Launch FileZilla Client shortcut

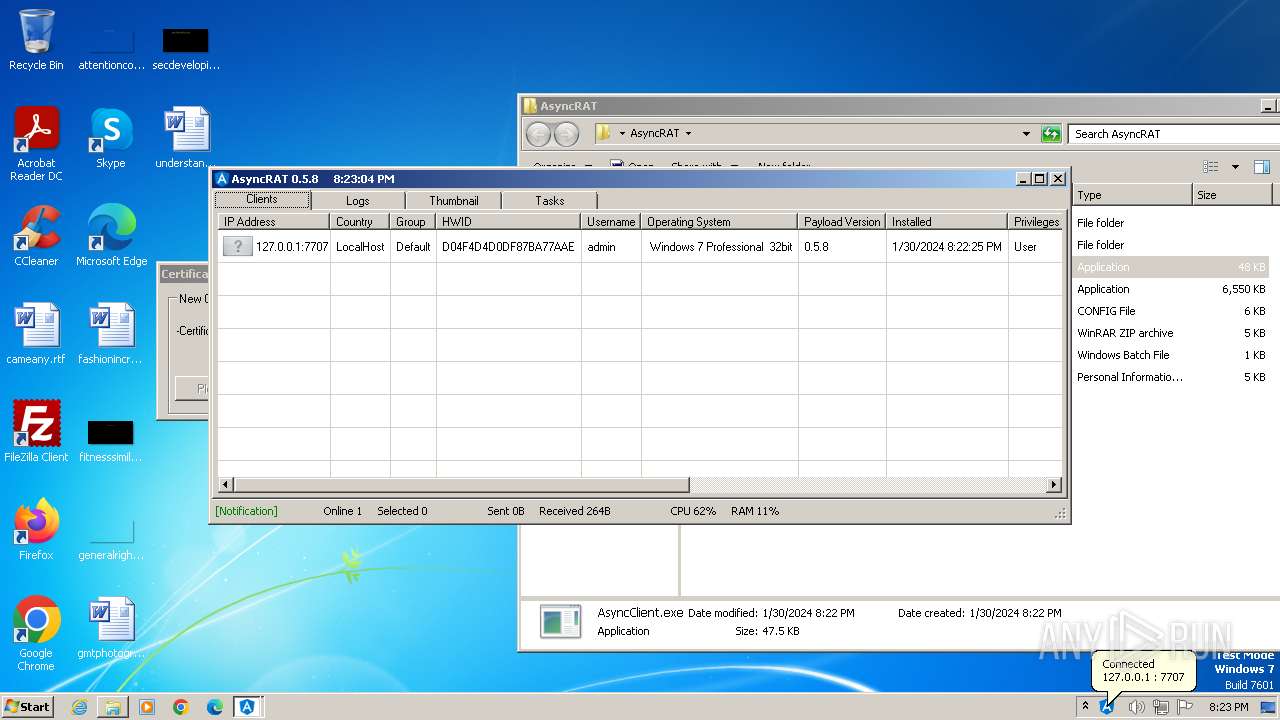36,432
